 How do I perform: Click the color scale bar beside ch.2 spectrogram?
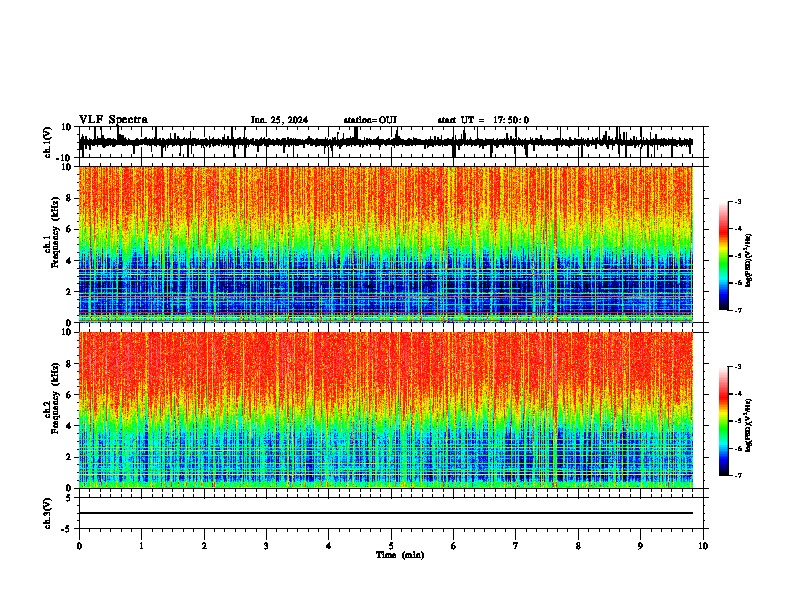(x=724, y=421)
